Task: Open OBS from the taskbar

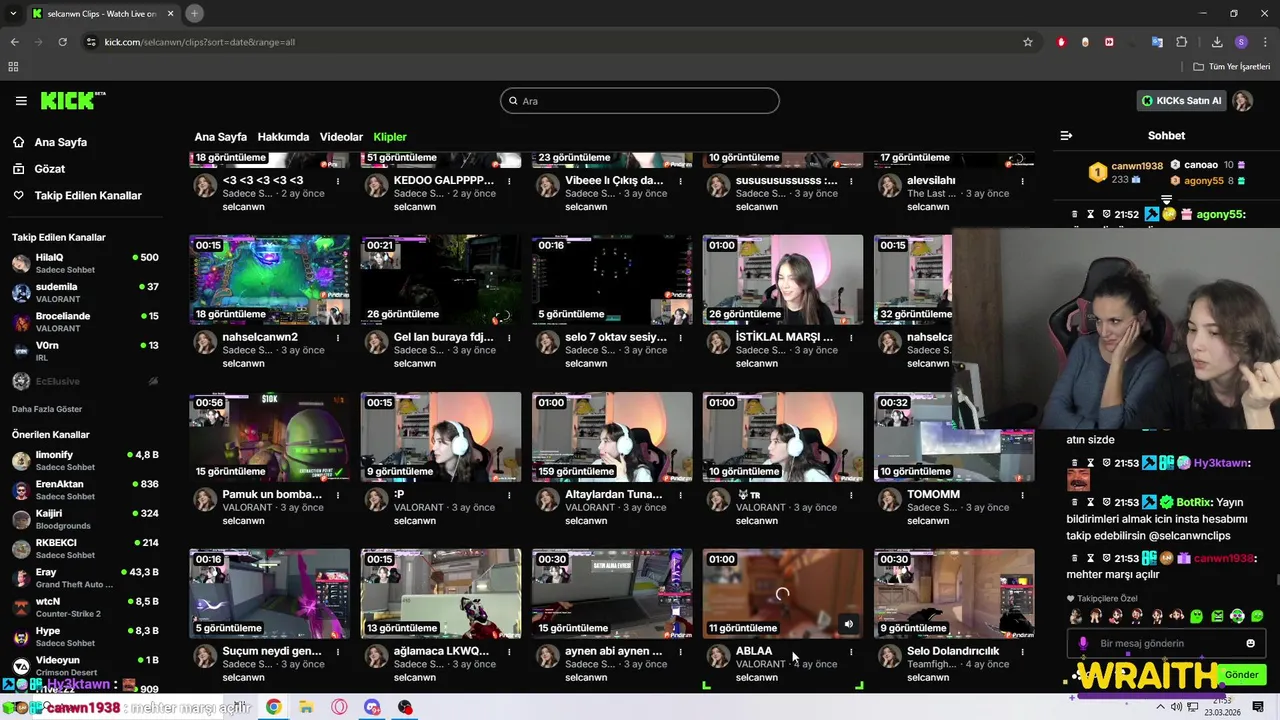Action: tap(405, 707)
